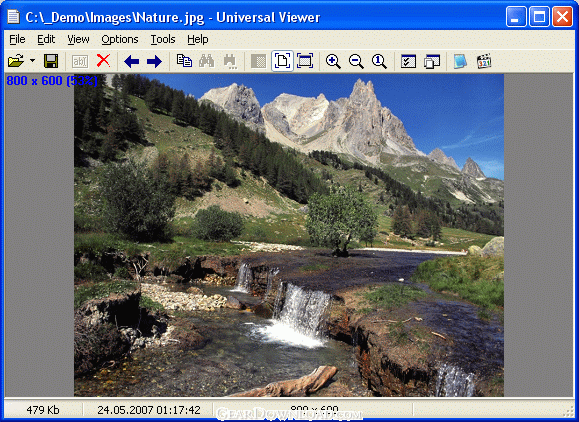Expand the Open file dropdown arrow
This screenshot has width=579, height=422.
[32, 61]
